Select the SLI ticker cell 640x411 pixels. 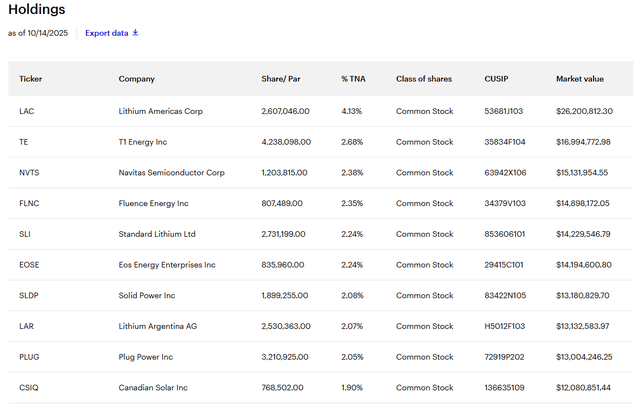pos(25,234)
